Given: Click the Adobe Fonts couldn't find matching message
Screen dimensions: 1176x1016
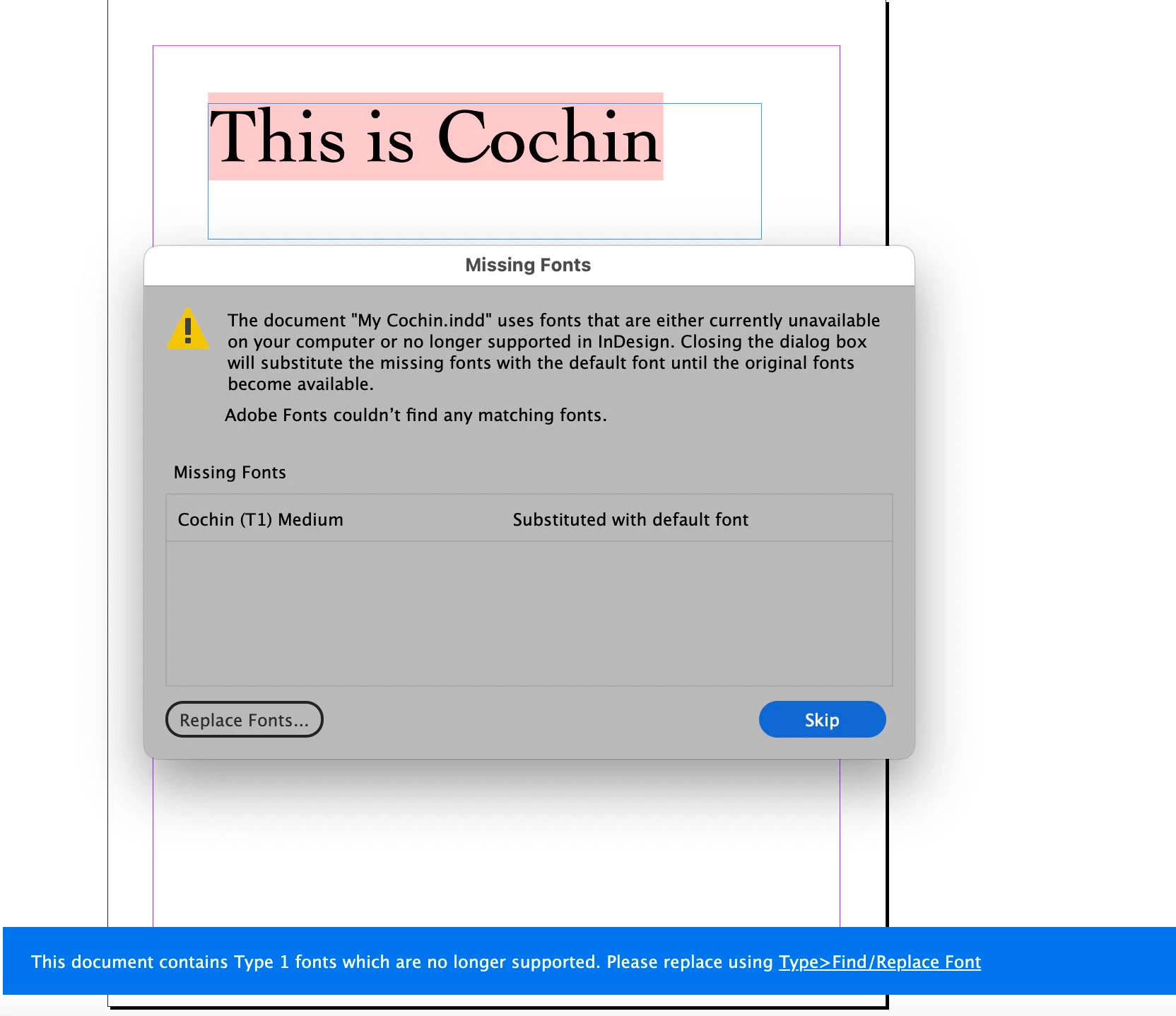Looking at the screenshot, I should [x=416, y=415].
